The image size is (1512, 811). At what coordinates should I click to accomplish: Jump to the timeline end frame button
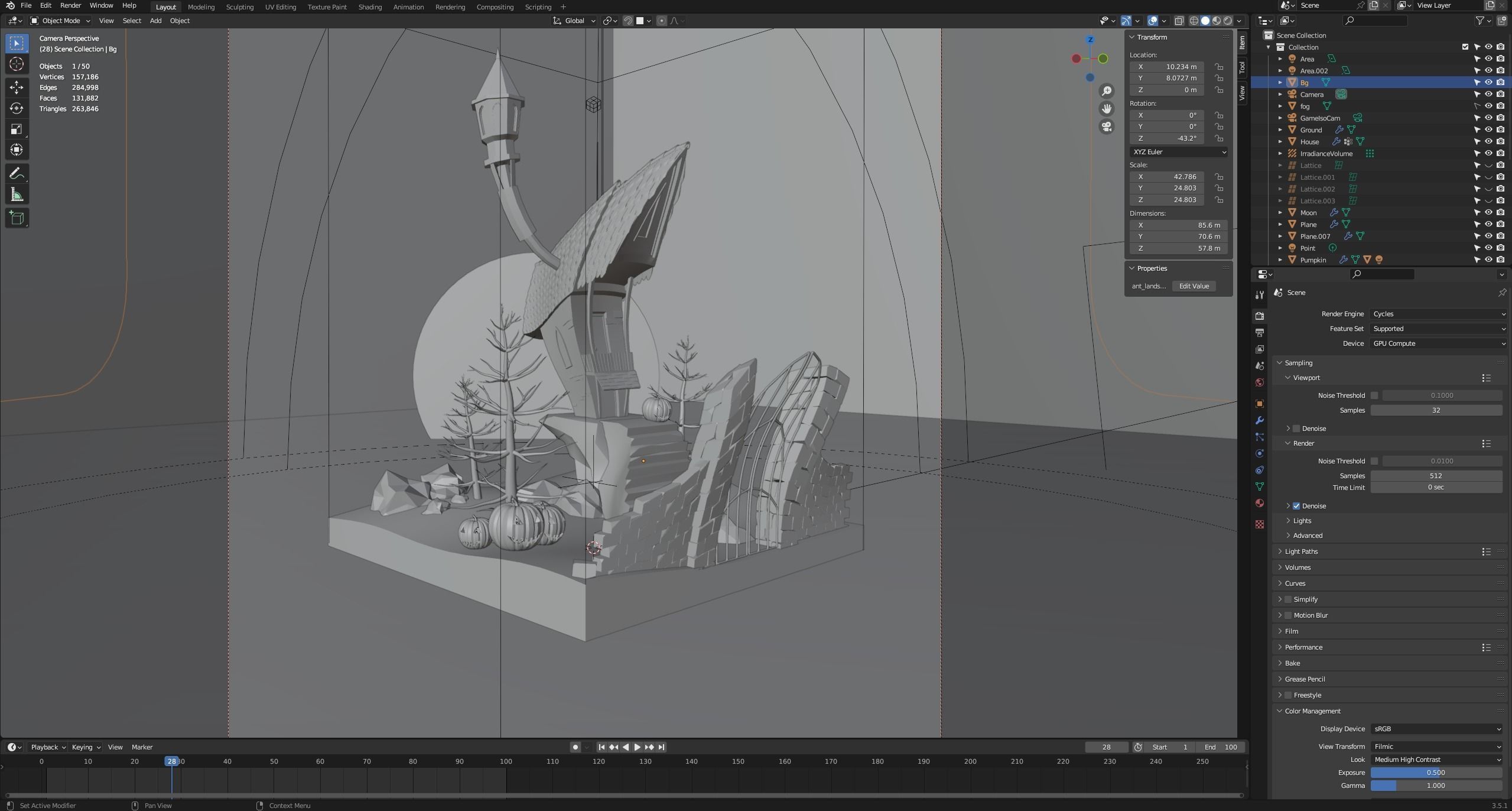click(662, 747)
